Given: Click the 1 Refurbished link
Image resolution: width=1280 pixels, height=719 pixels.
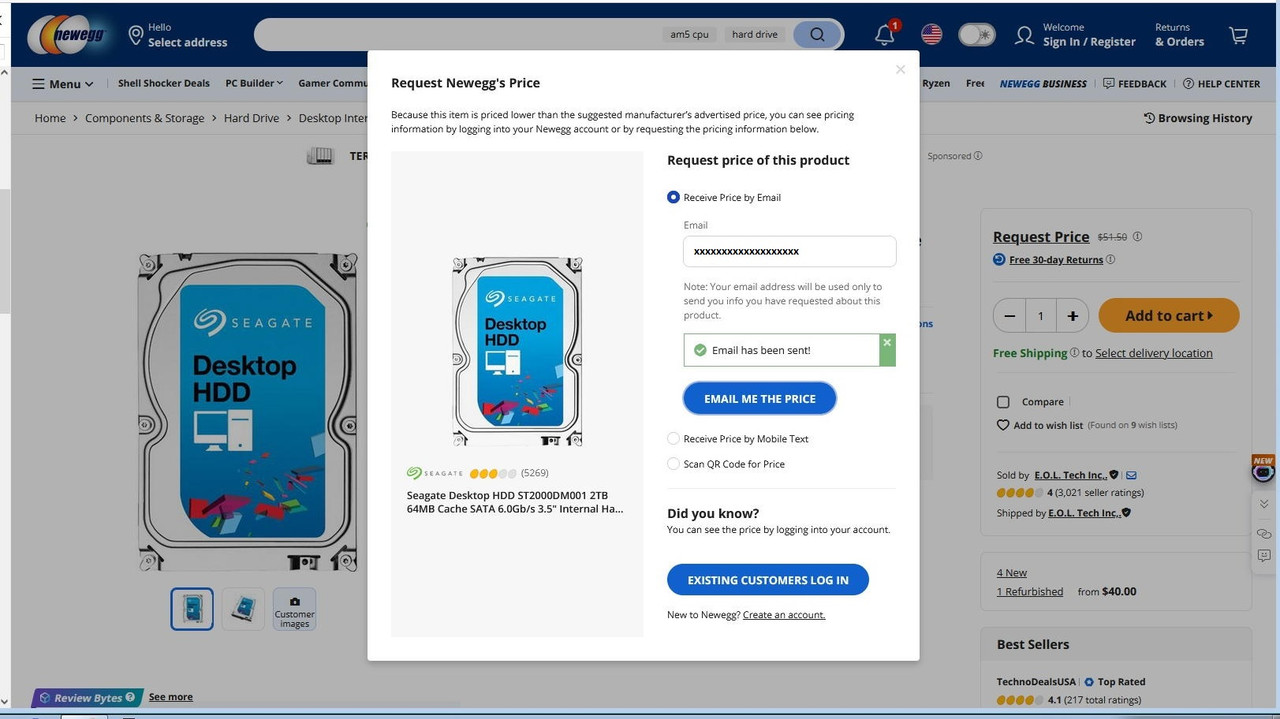Looking at the screenshot, I should 1030,592.
